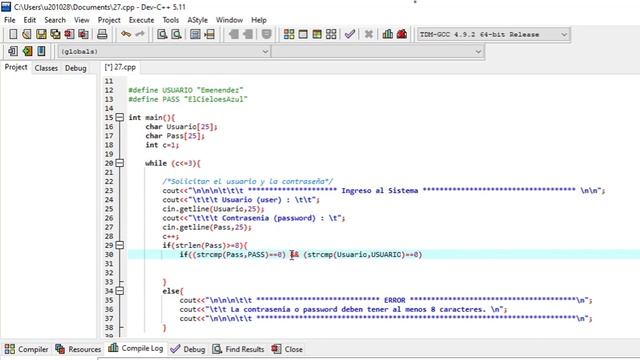This screenshot has width=640, height=360.
Task: Open the Resources bottom tab
Action: coord(78,349)
